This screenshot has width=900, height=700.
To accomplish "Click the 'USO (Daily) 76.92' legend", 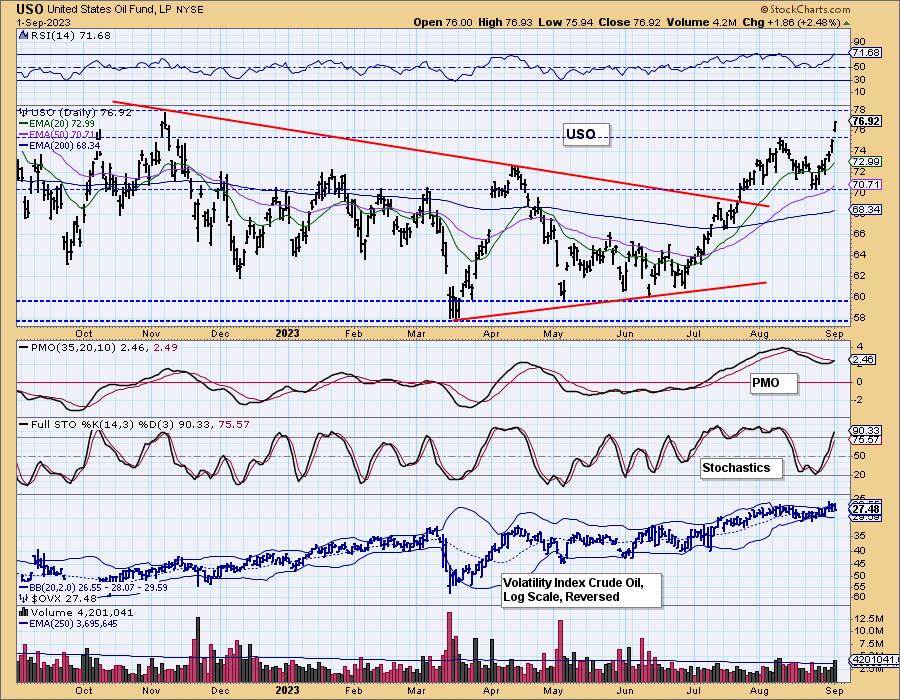I will [76, 112].
